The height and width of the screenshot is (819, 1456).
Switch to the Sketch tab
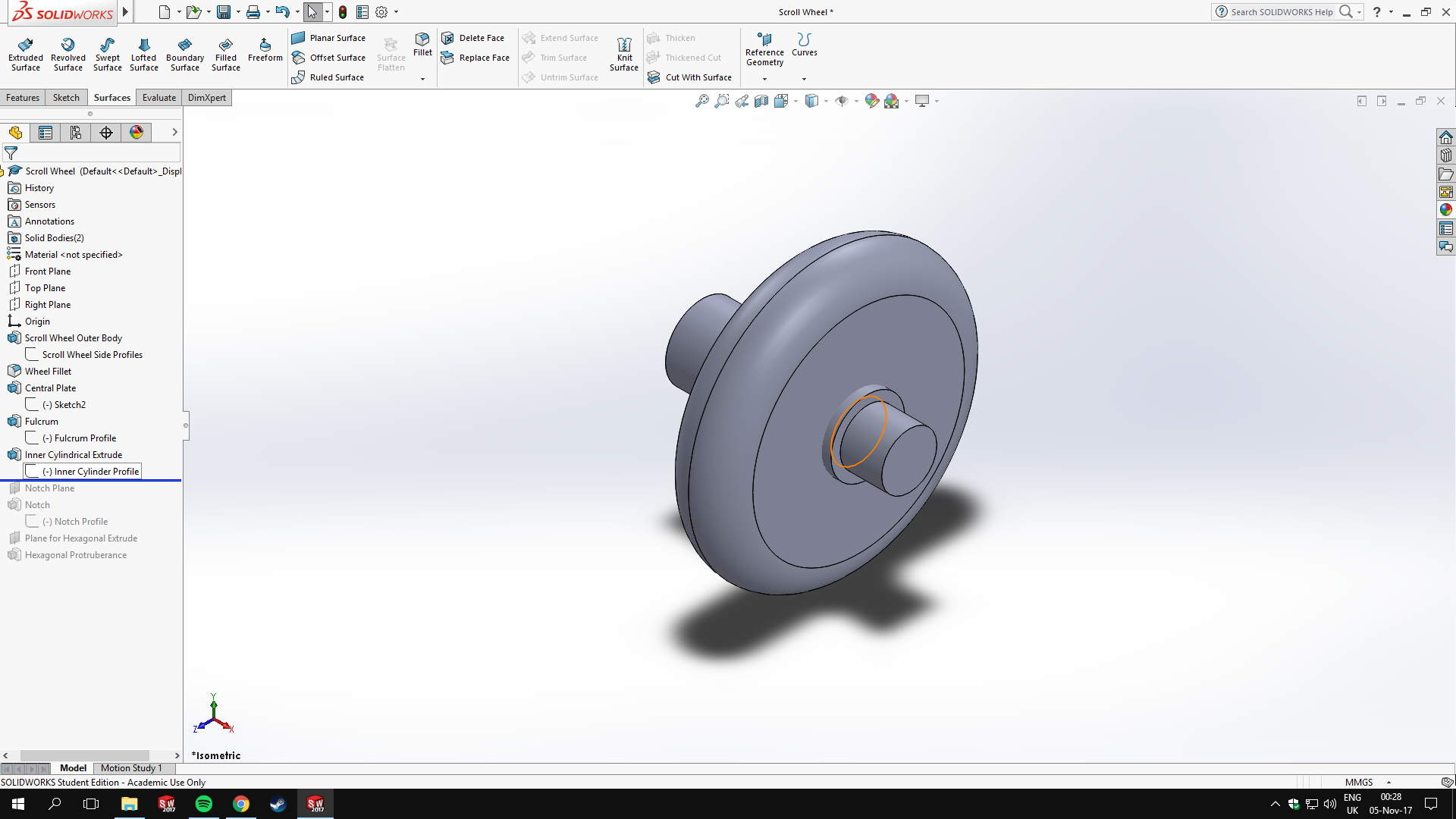coord(66,98)
